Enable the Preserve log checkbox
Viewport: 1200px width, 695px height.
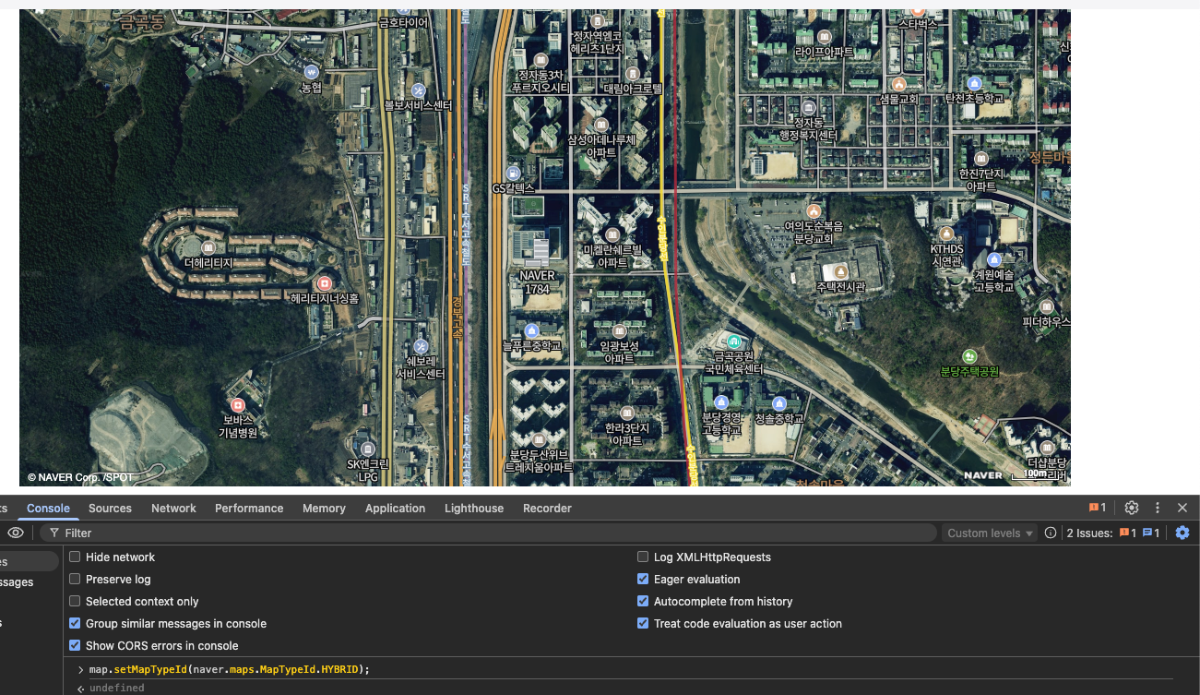point(75,579)
